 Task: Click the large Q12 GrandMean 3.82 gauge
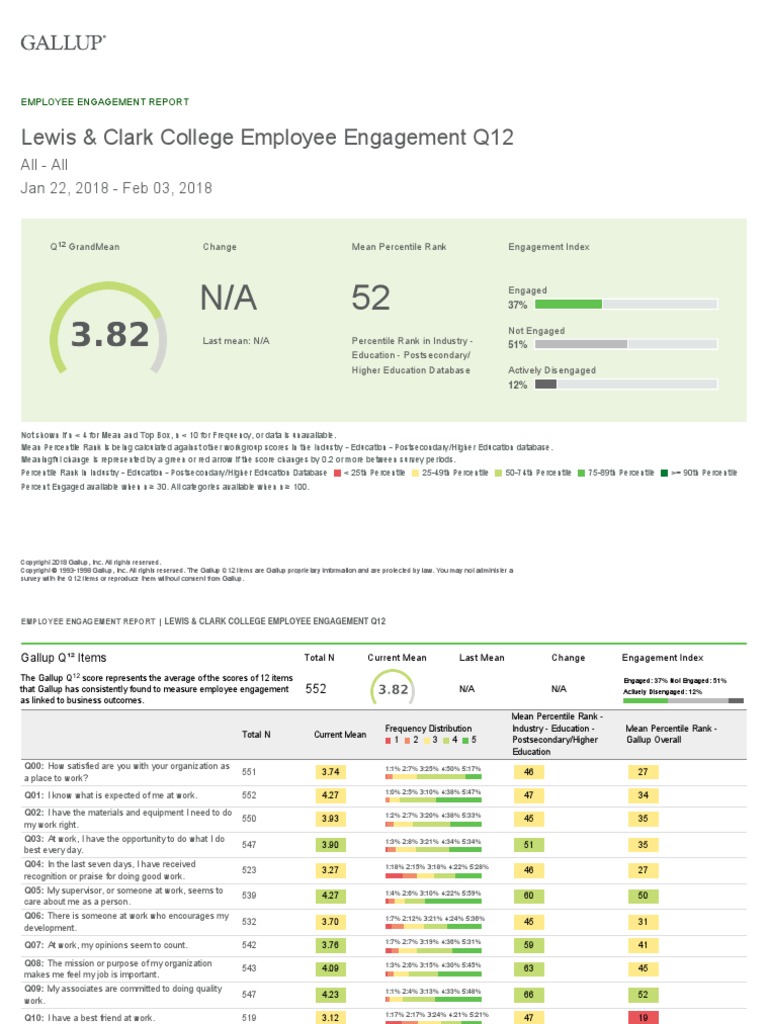(109, 334)
